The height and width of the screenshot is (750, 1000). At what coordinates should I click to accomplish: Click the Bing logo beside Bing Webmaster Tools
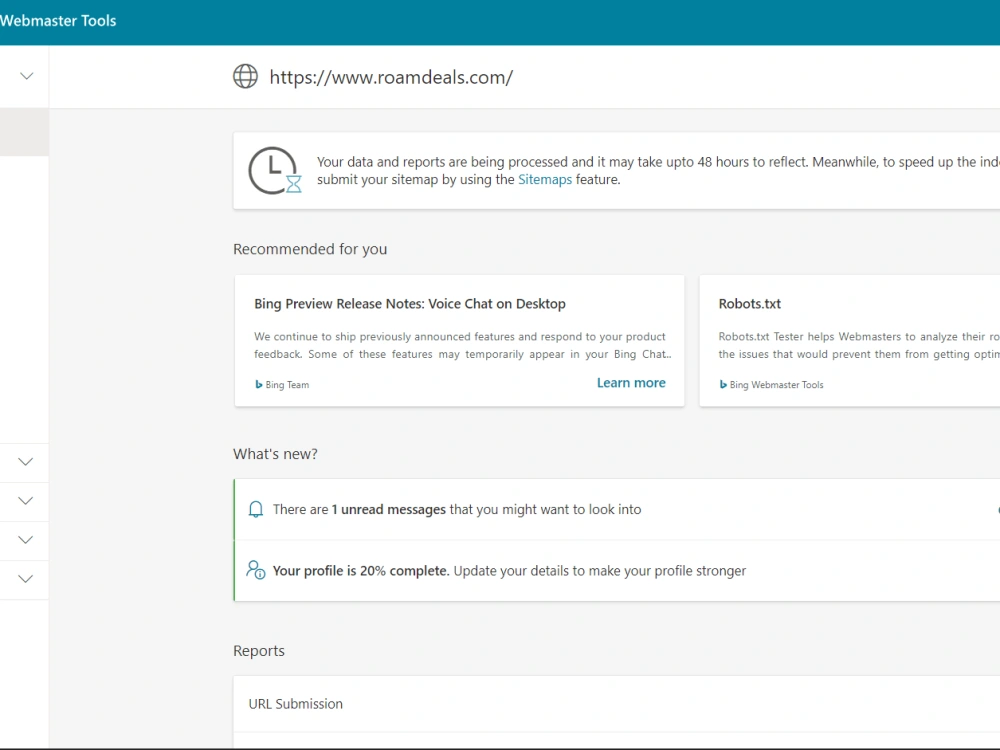pyautogui.click(x=723, y=385)
